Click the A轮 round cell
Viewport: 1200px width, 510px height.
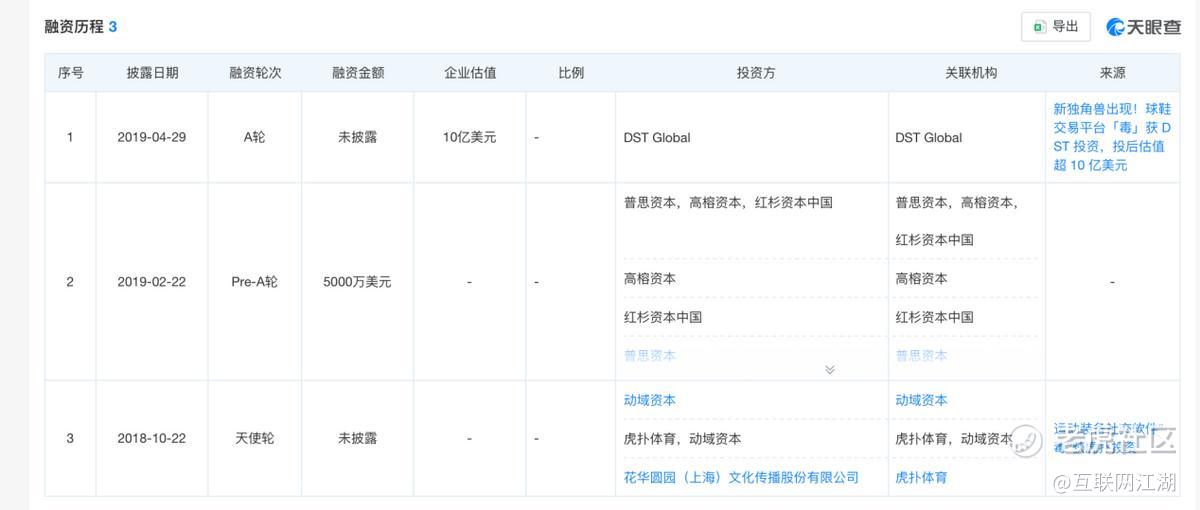click(255, 137)
